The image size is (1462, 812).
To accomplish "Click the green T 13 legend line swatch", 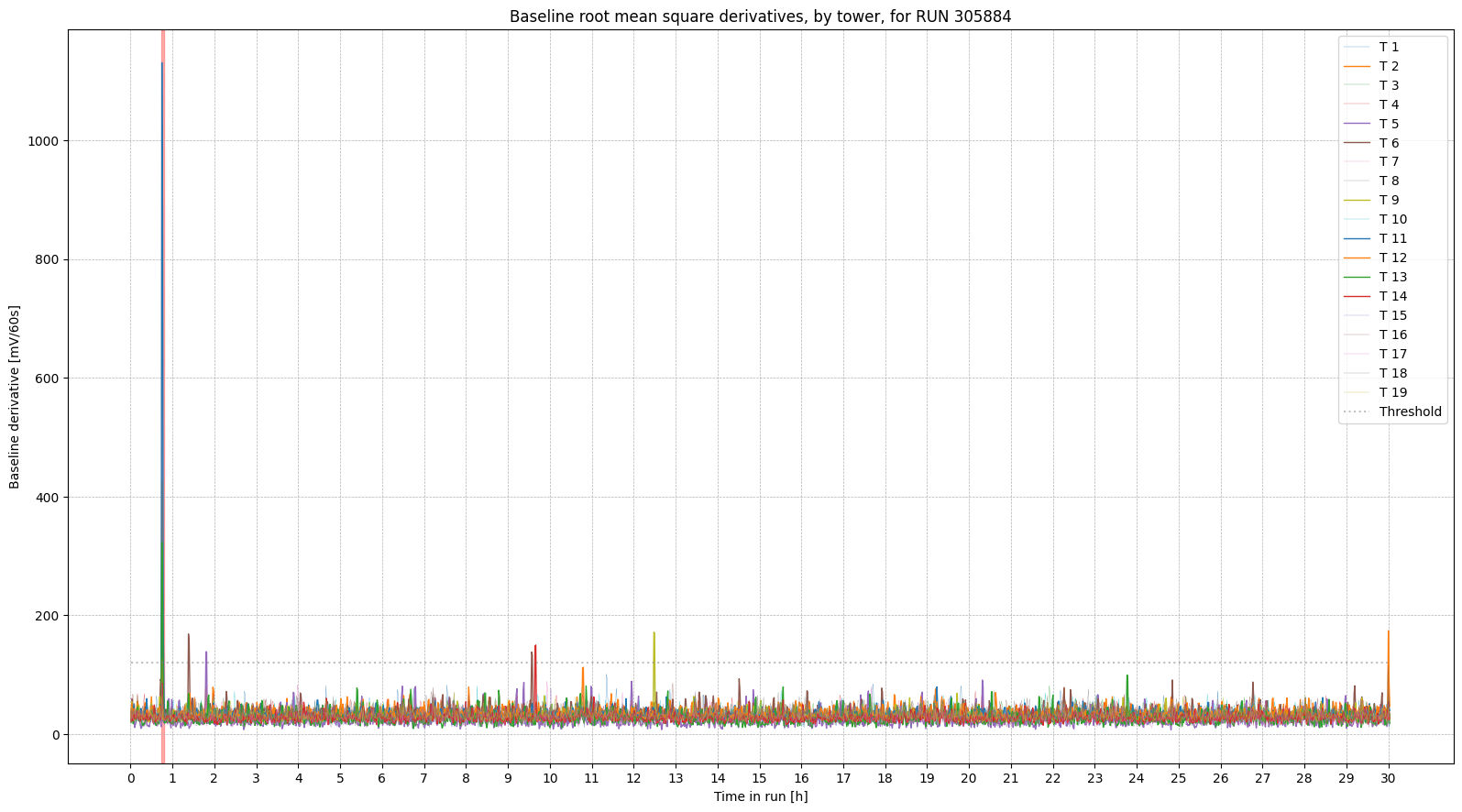I will (1357, 277).
